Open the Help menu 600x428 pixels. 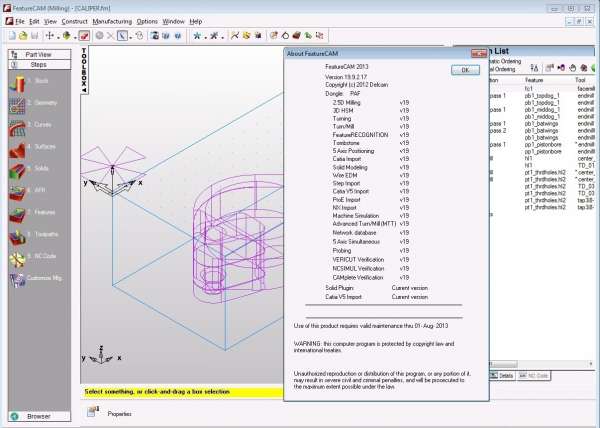[x=196, y=21]
